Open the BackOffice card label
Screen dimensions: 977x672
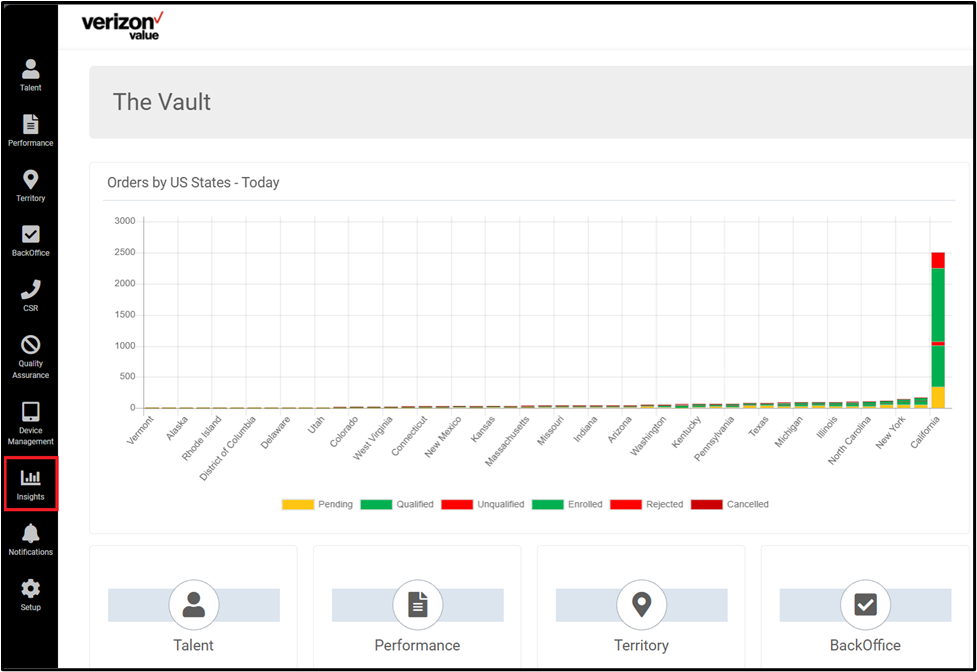click(x=865, y=645)
